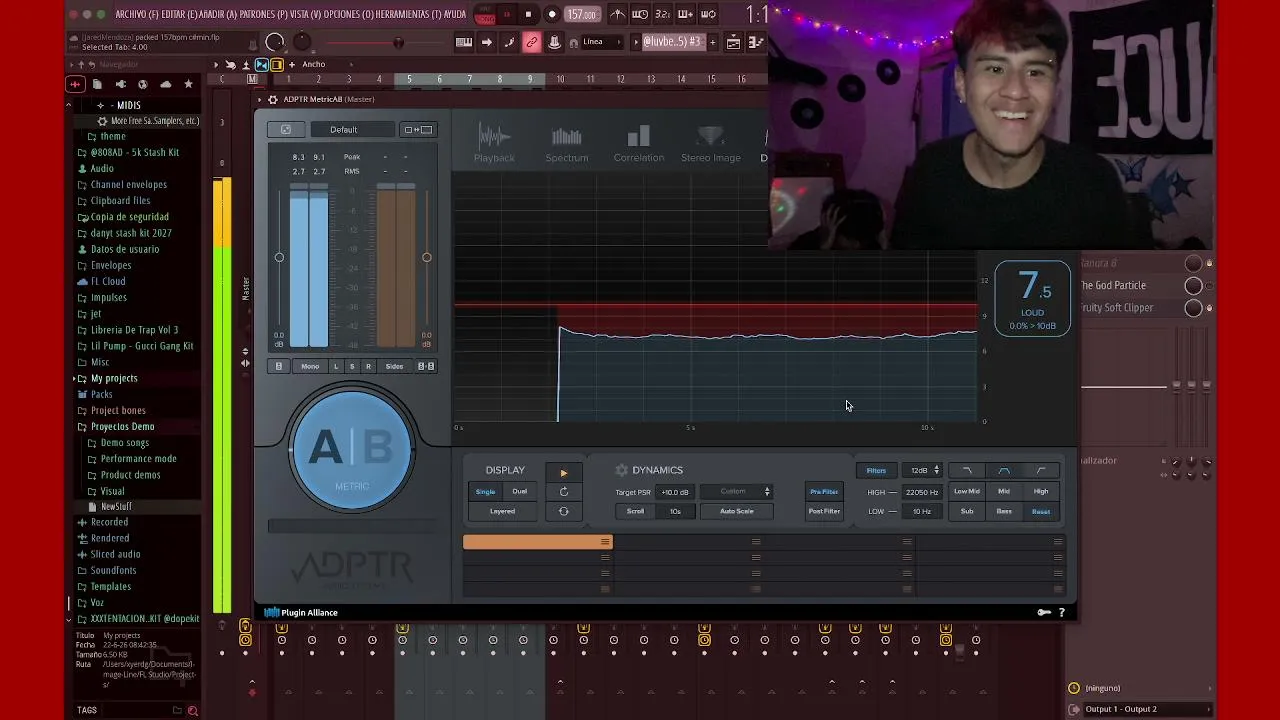The height and width of the screenshot is (720, 1280).
Task: Open the Dynamics settings gear
Action: [621, 470]
